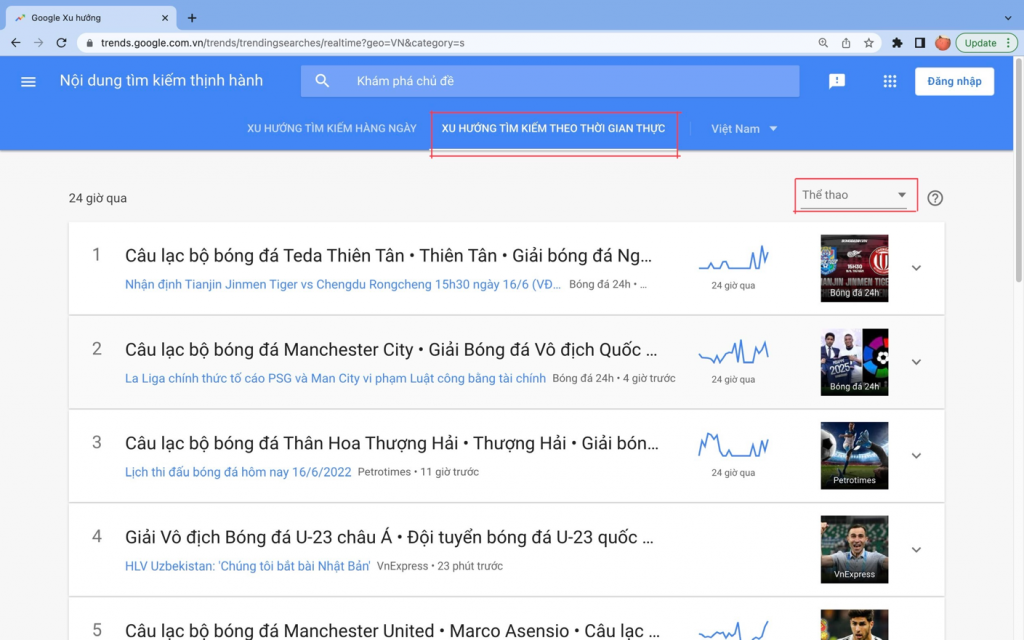Open the La Liga tố cáo PSG article link
This screenshot has height=640, width=1024.
click(335, 379)
